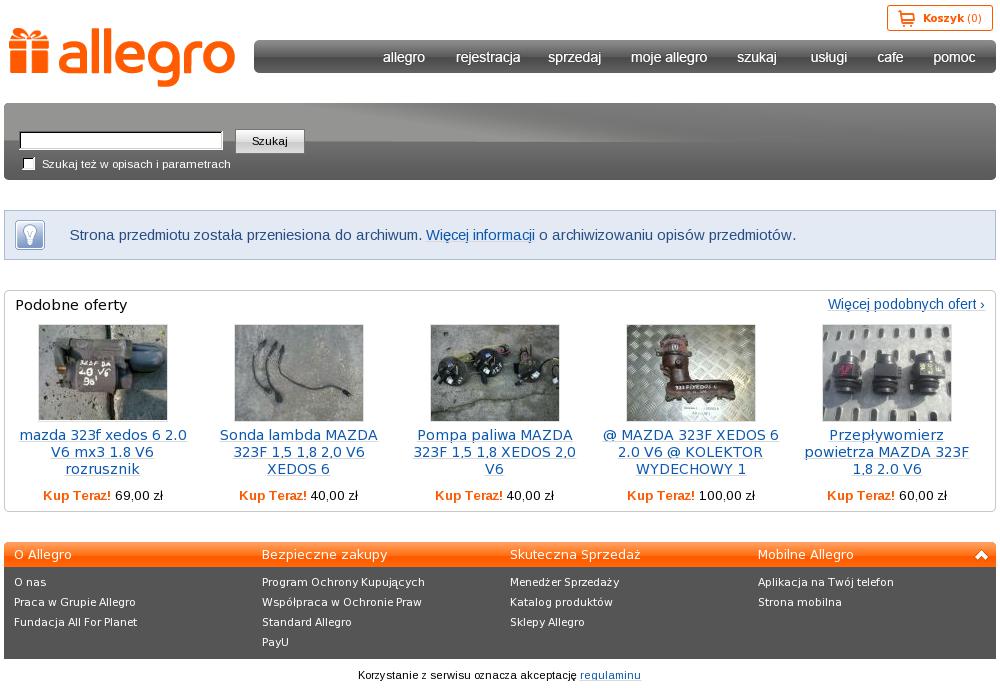Click the Skuteczna Sprzedaż footer heading

pos(575,555)
